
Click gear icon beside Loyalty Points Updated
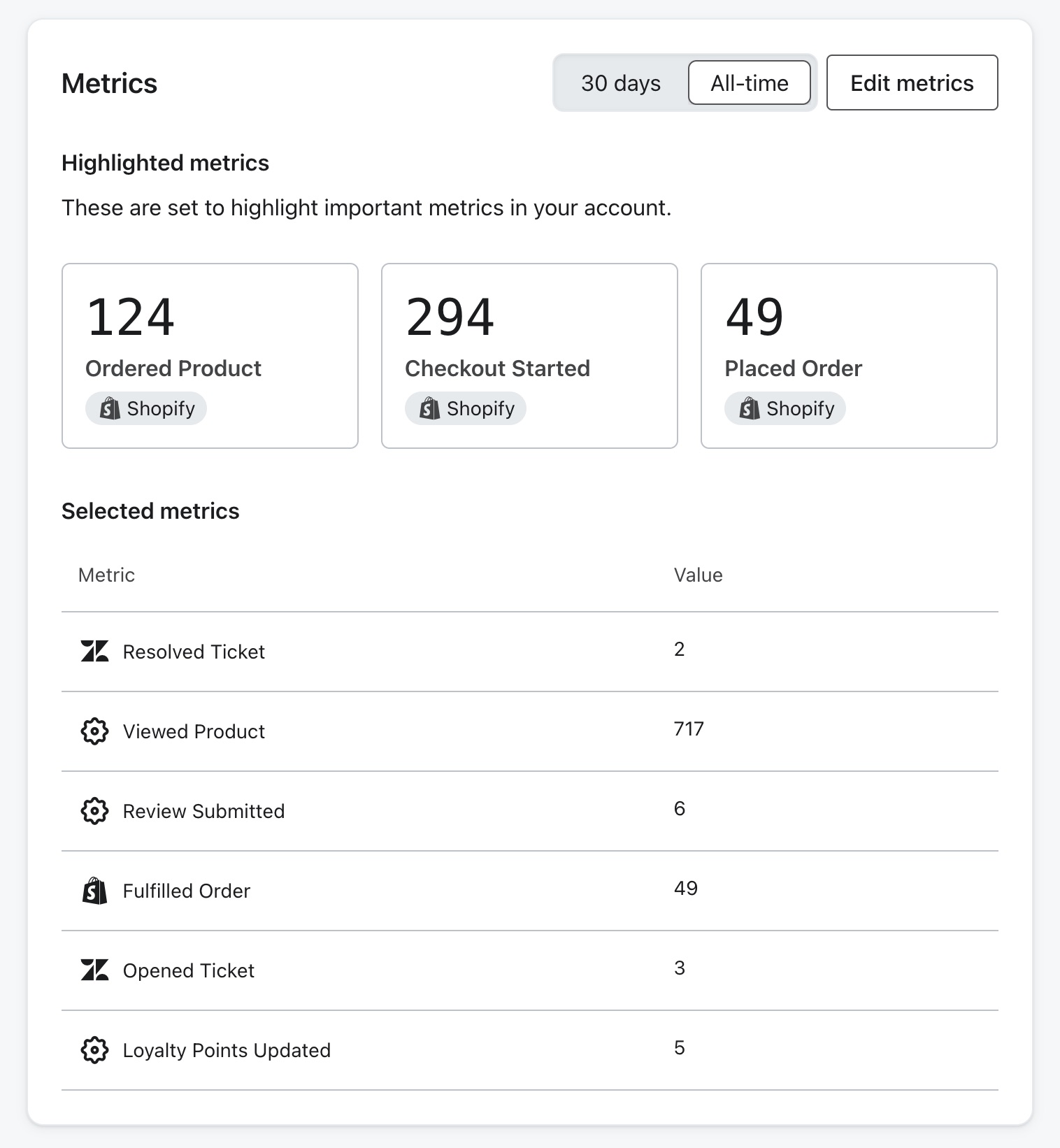pos(94,1050)
